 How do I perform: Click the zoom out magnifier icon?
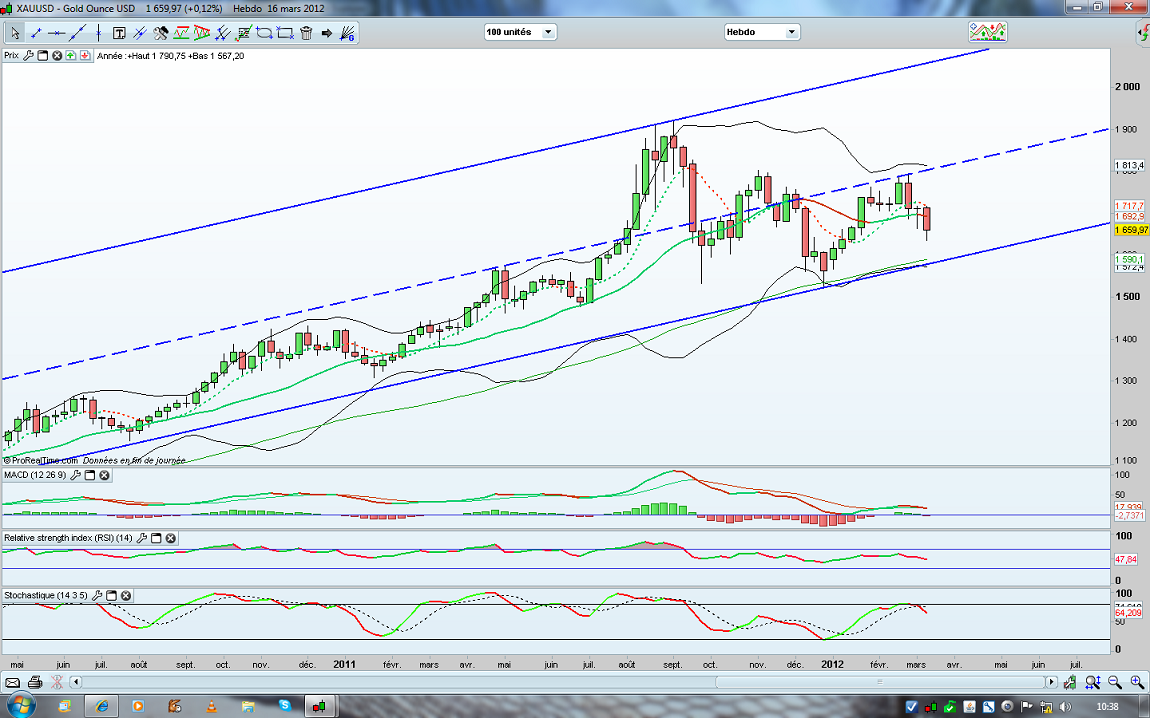(x=1117, y=682)
